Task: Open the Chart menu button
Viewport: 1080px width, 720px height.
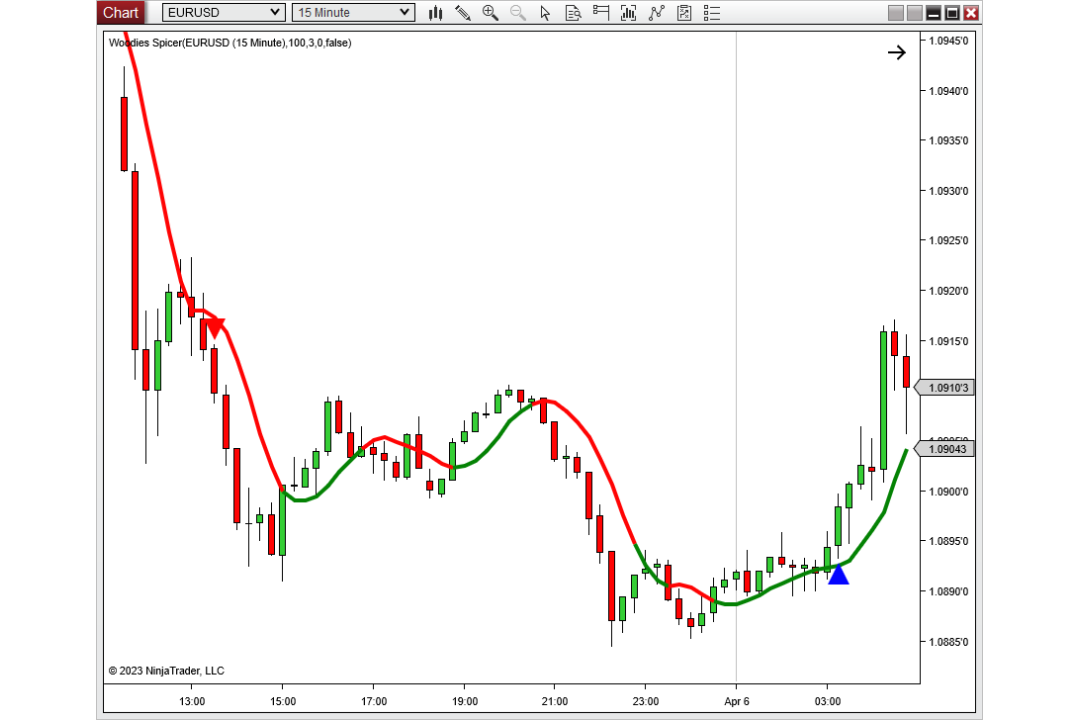Action: (121, 12)
